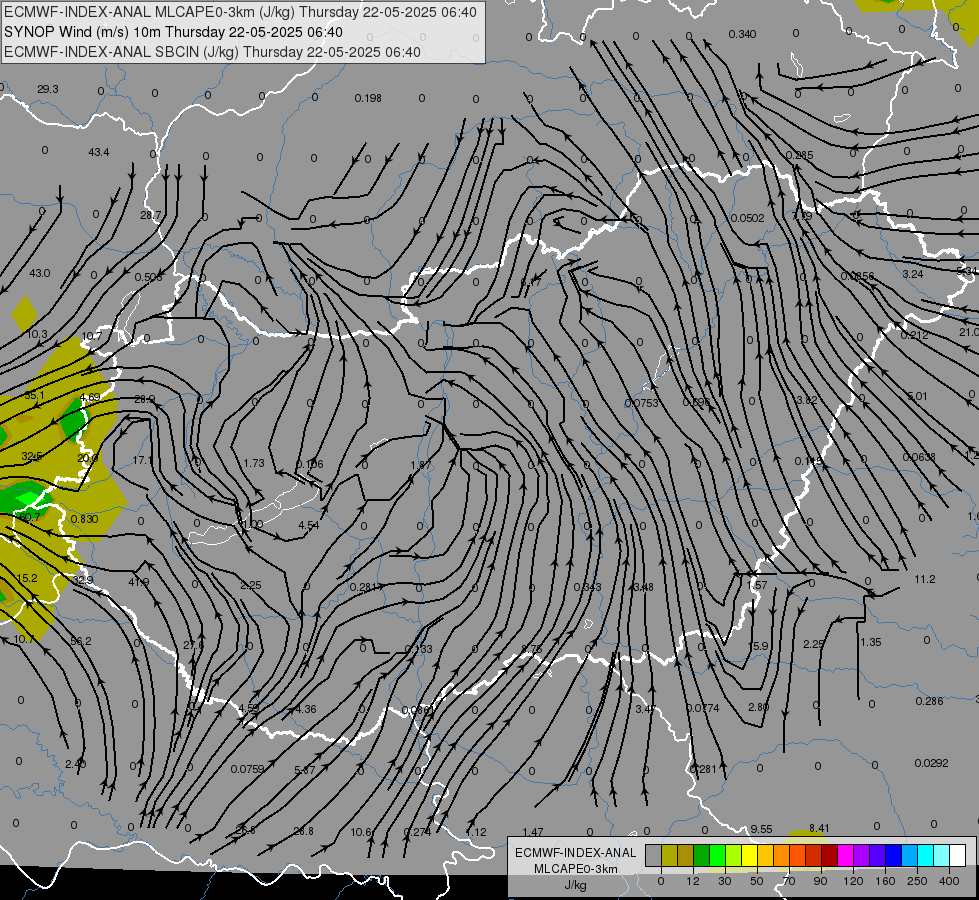Click the map value '2.80'
The width and height of the screenshot is (979, 900).
click(759, 707)
